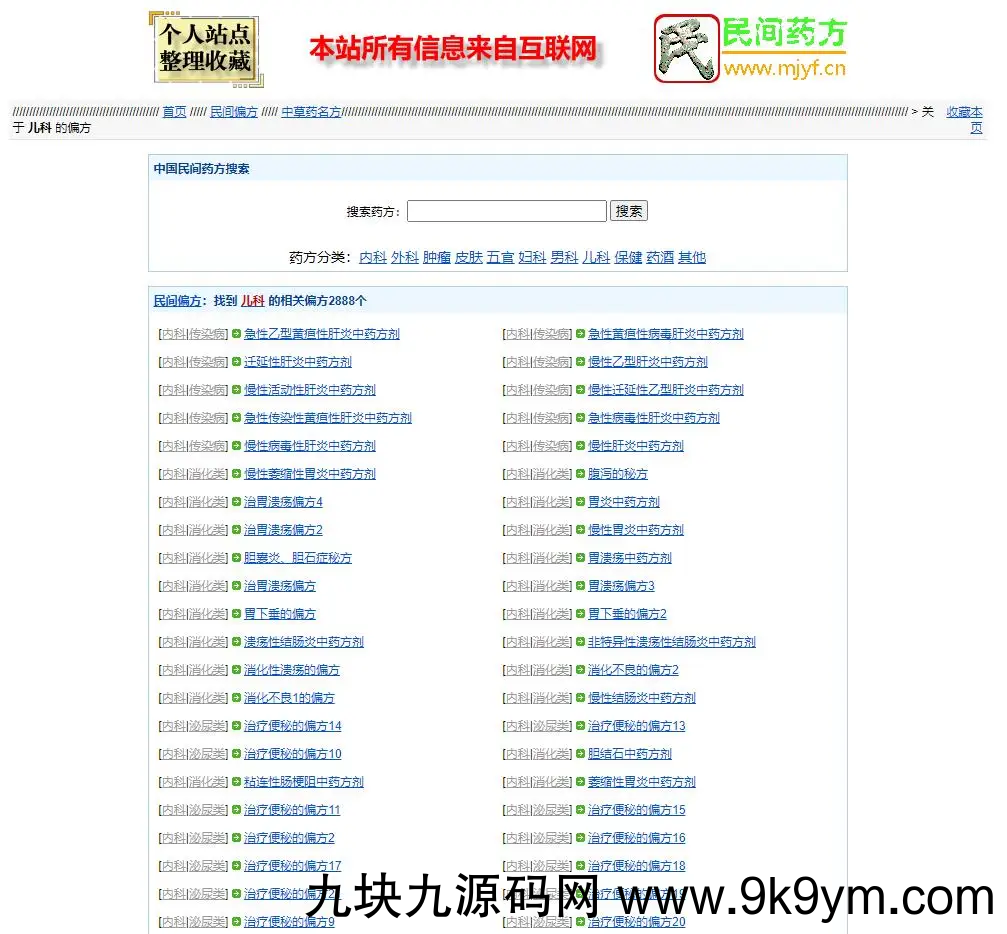
Task: Select the 妇科 prescription category
Action: point(532,257)
